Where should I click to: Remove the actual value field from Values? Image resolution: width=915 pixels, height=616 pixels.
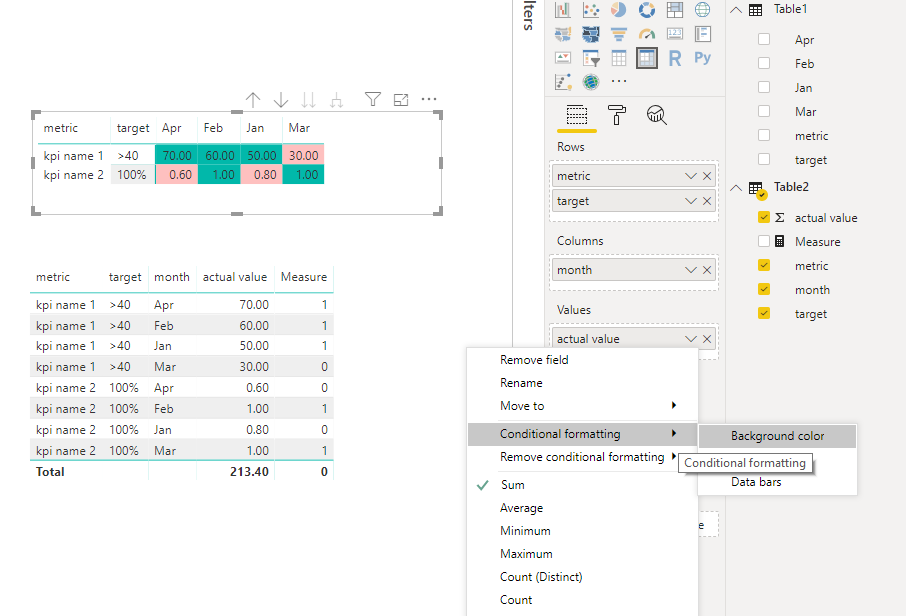707,338
